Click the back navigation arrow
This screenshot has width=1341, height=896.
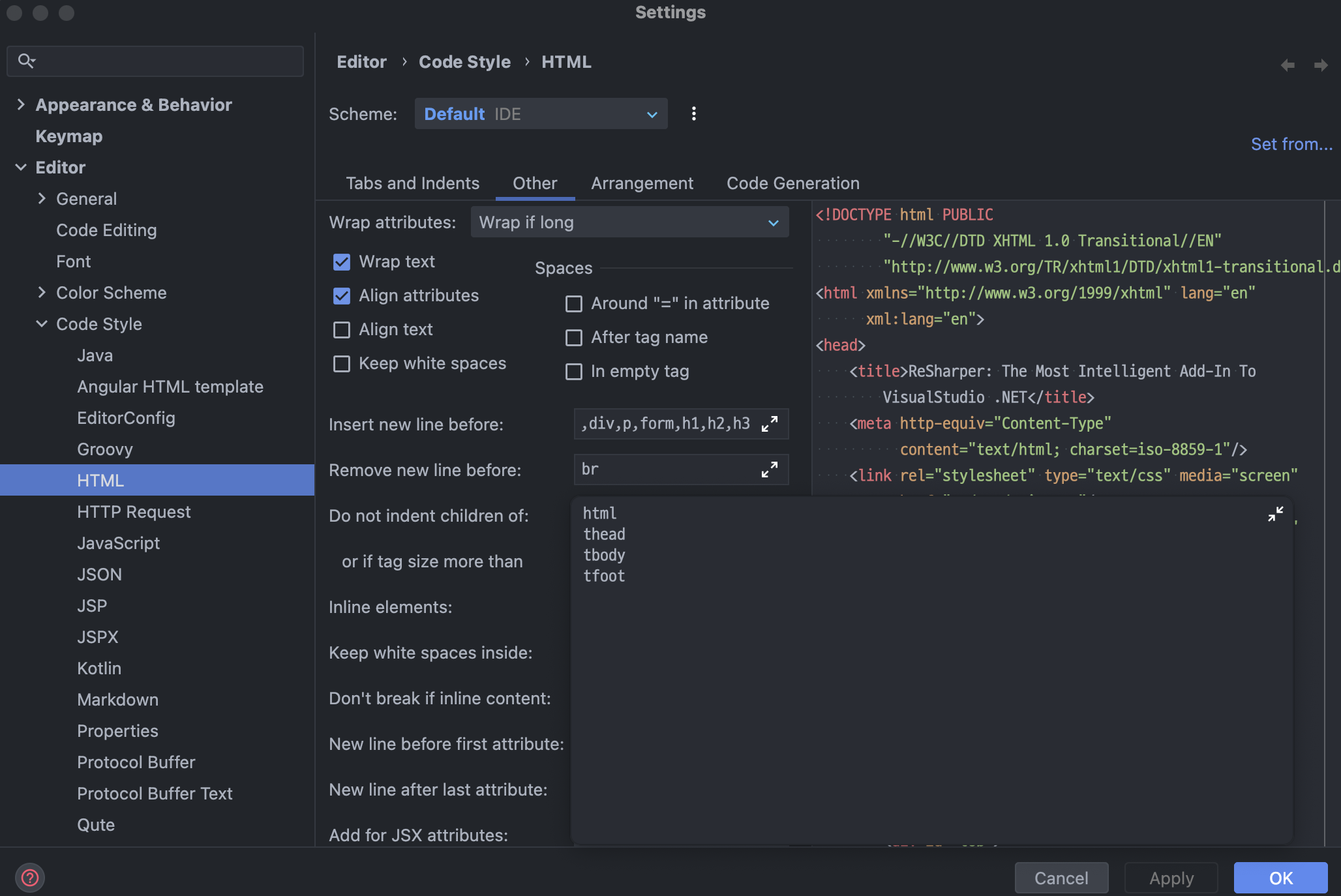[1288, 65]
